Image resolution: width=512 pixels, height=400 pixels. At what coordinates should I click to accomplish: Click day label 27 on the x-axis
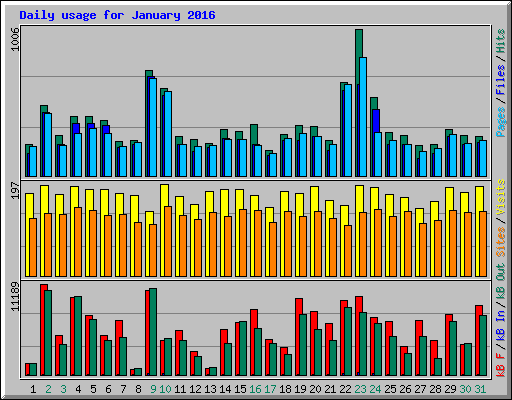420,389
